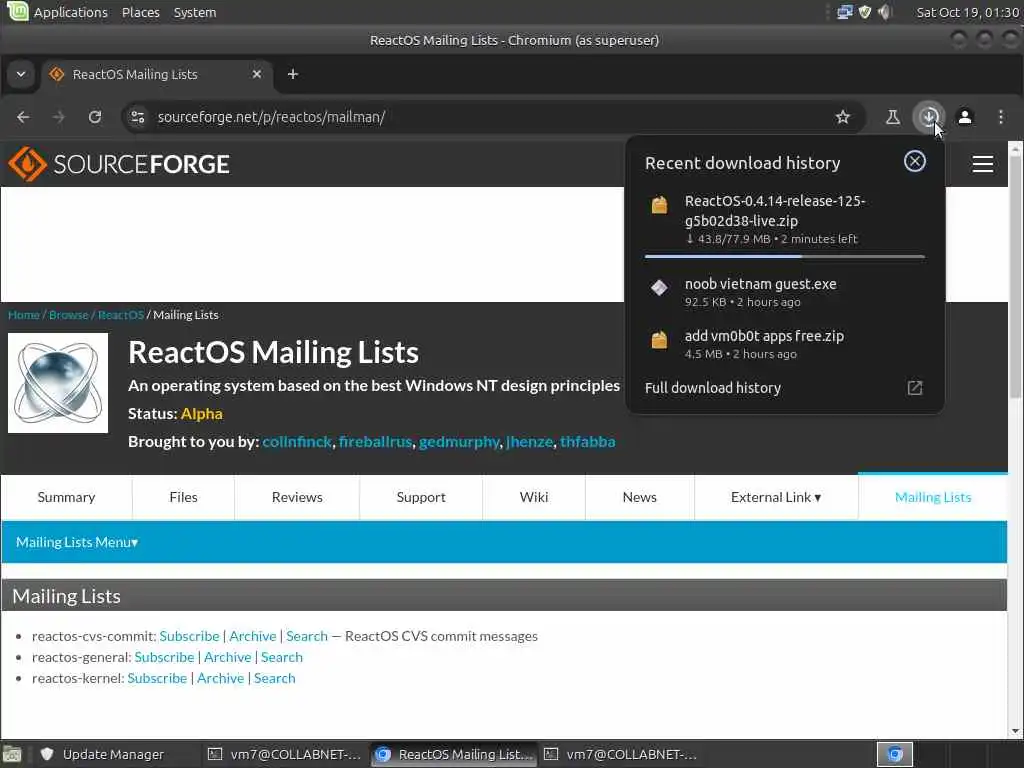Open contributor thfabba profile link
The width and height of the screenshot is (1024, 768).
pyautogui.click(x=588, y=442)
